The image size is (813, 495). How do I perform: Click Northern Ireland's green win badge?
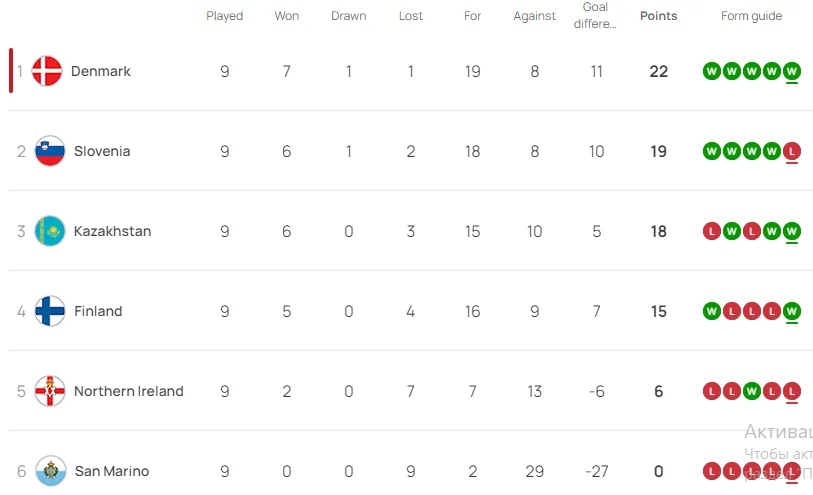(751, 391)
